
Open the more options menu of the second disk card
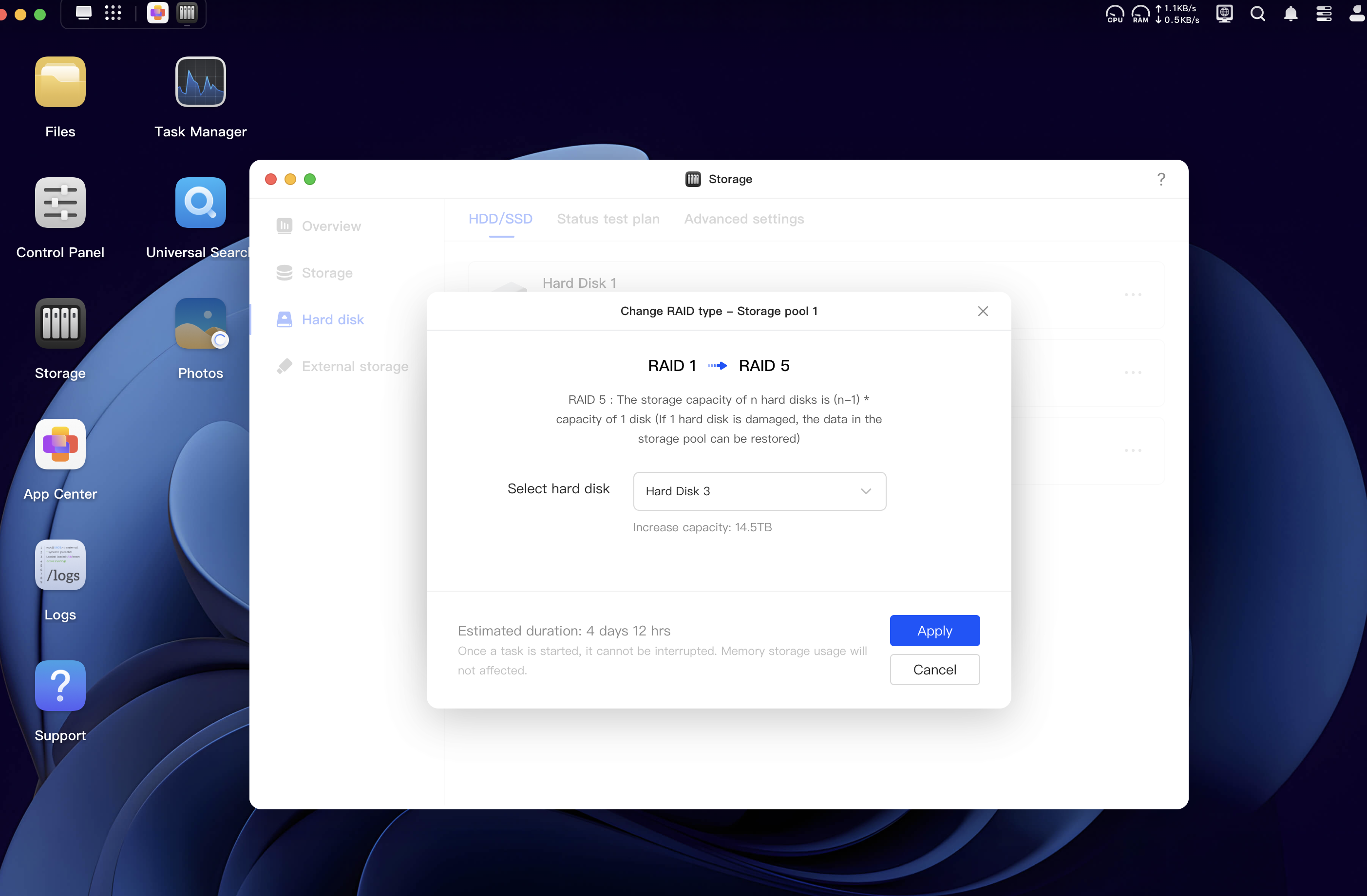click(x=1133, y=373)
